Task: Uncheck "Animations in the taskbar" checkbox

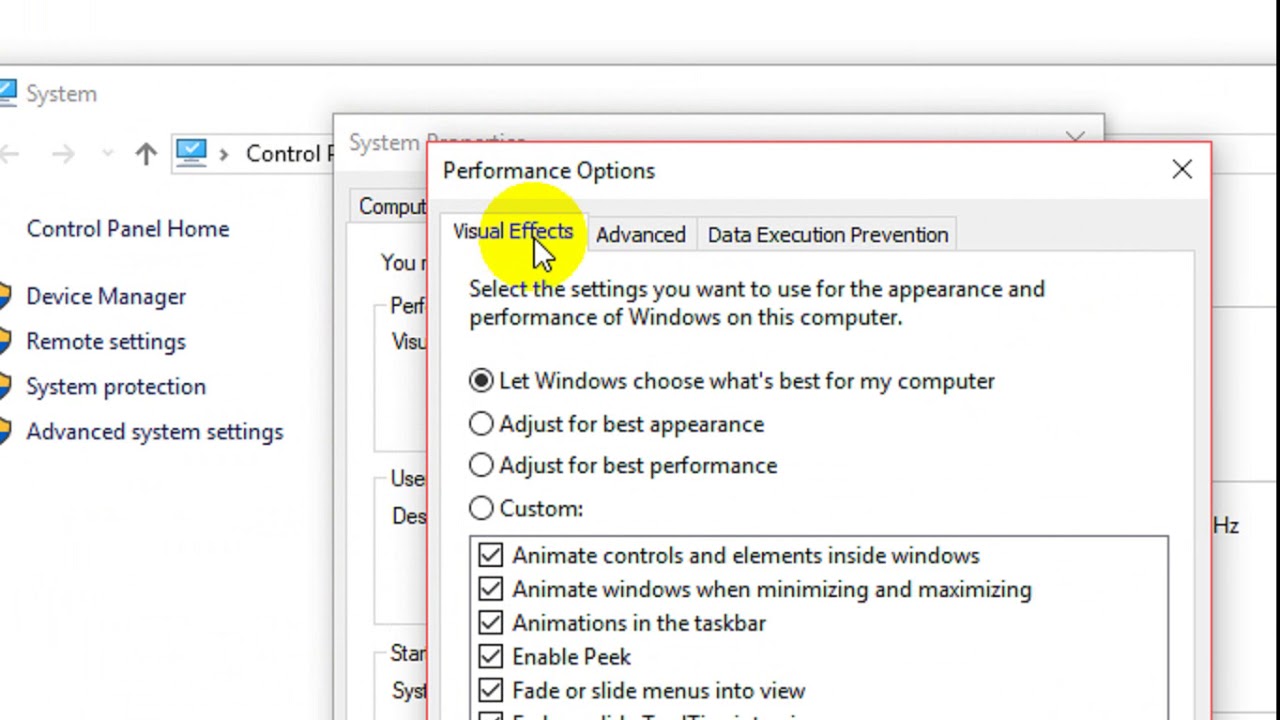Action: coord(490,623)
